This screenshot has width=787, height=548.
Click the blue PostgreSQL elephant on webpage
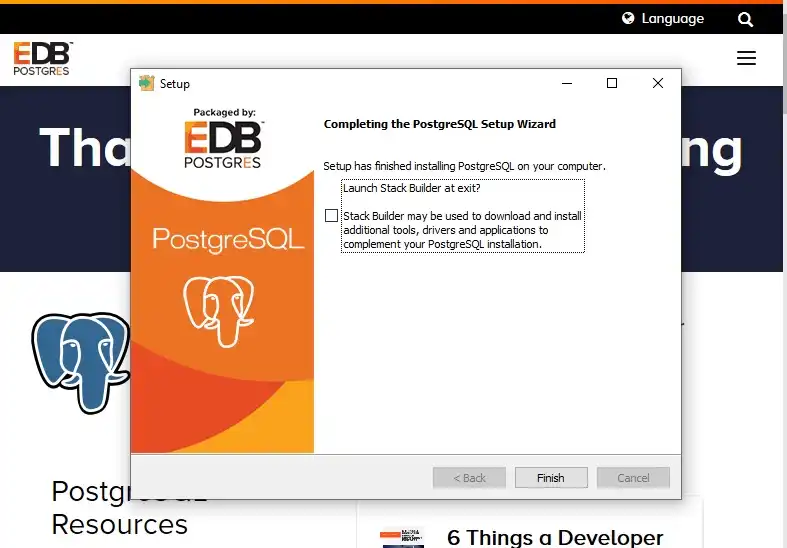pos(80,360)
